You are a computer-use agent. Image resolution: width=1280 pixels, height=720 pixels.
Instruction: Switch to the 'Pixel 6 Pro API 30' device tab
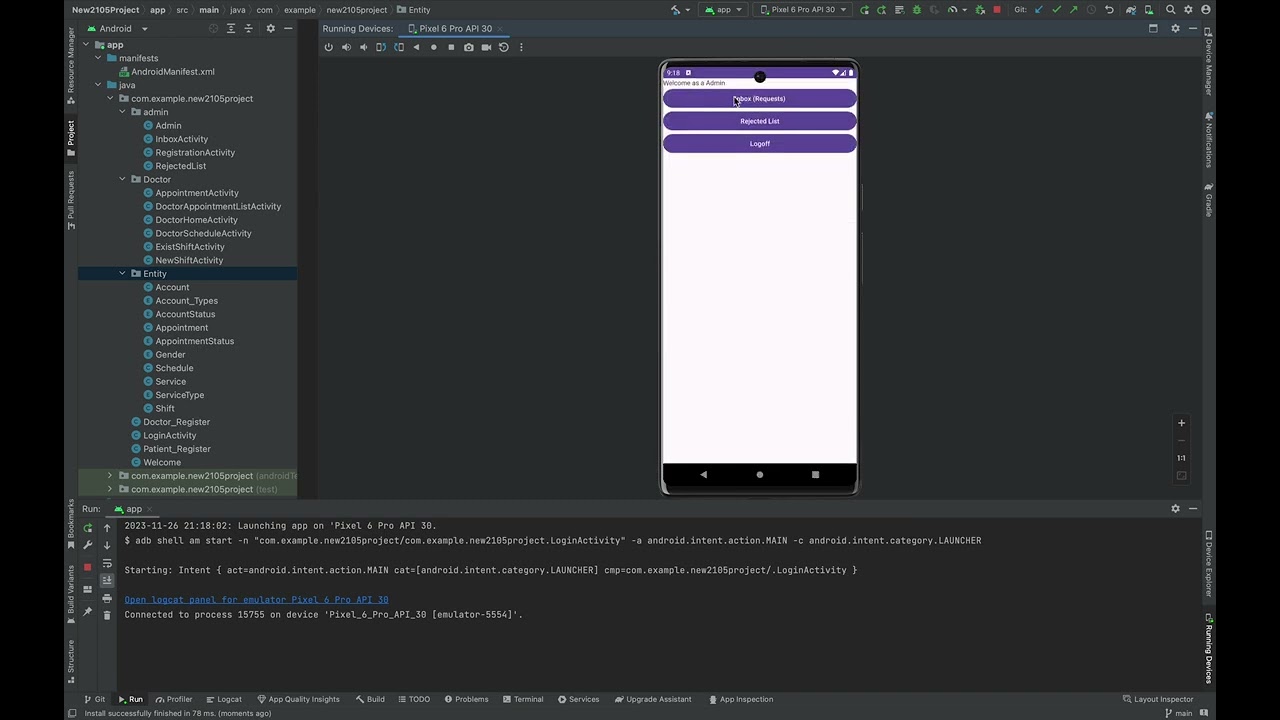coord(455,28)
